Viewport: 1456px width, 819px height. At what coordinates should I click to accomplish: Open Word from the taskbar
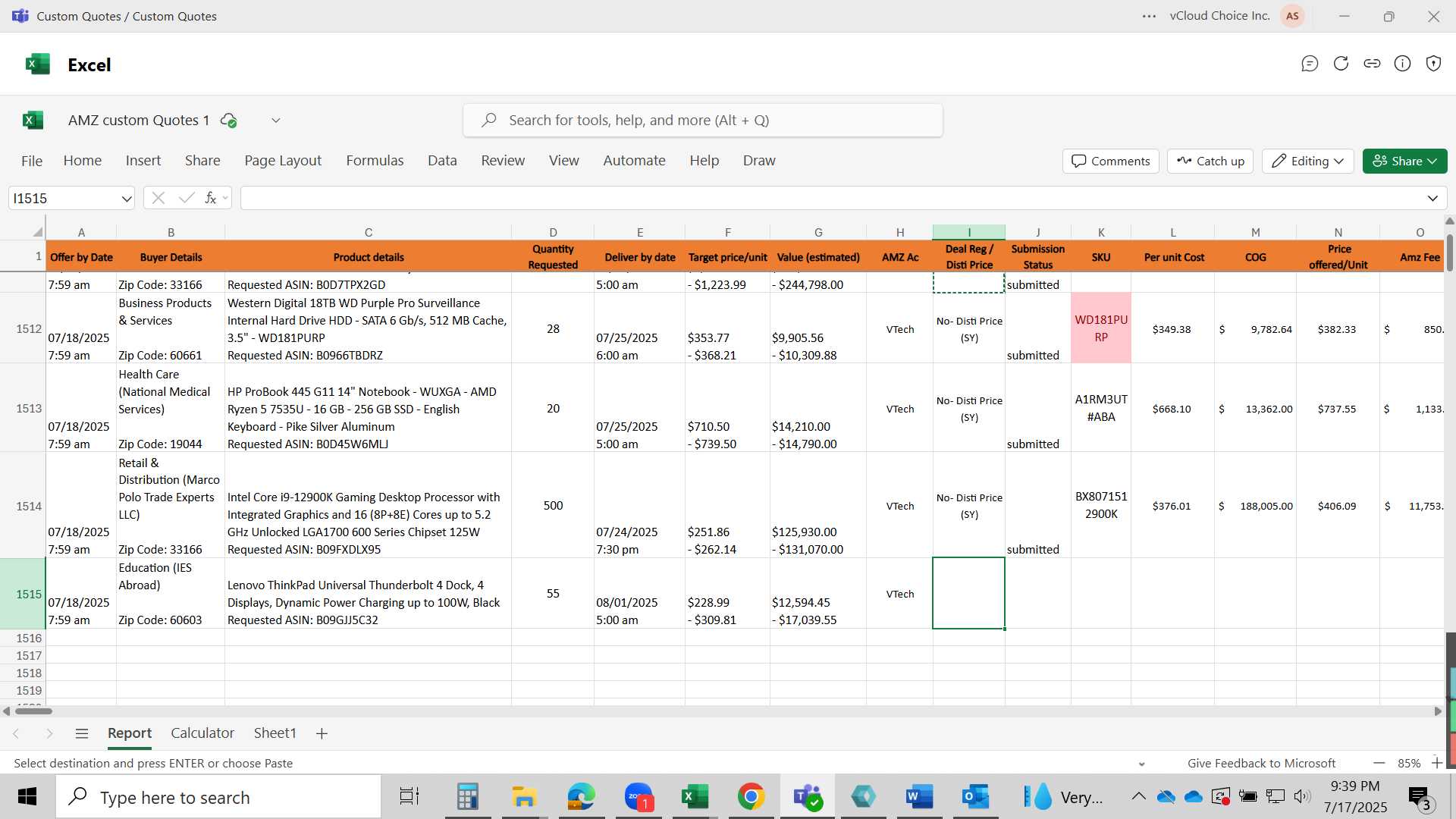[x=919, y=797]
